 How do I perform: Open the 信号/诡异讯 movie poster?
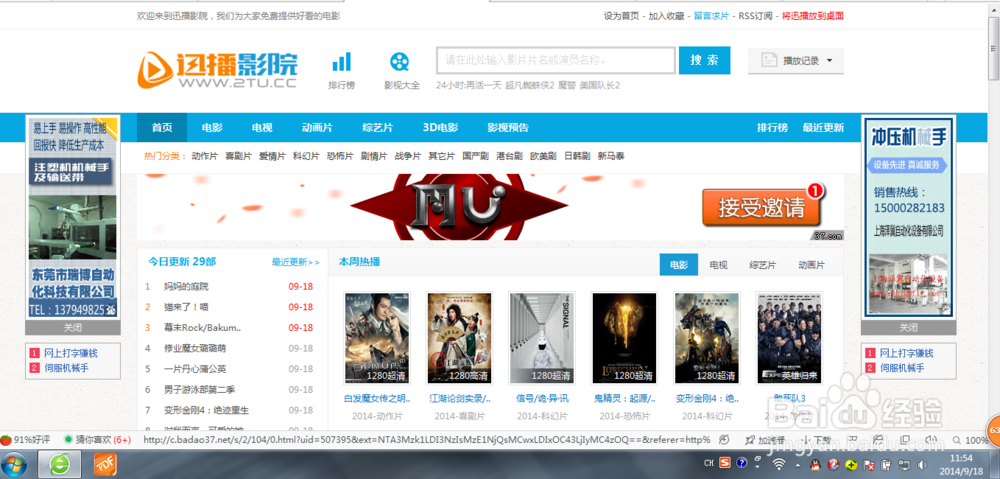541,338
